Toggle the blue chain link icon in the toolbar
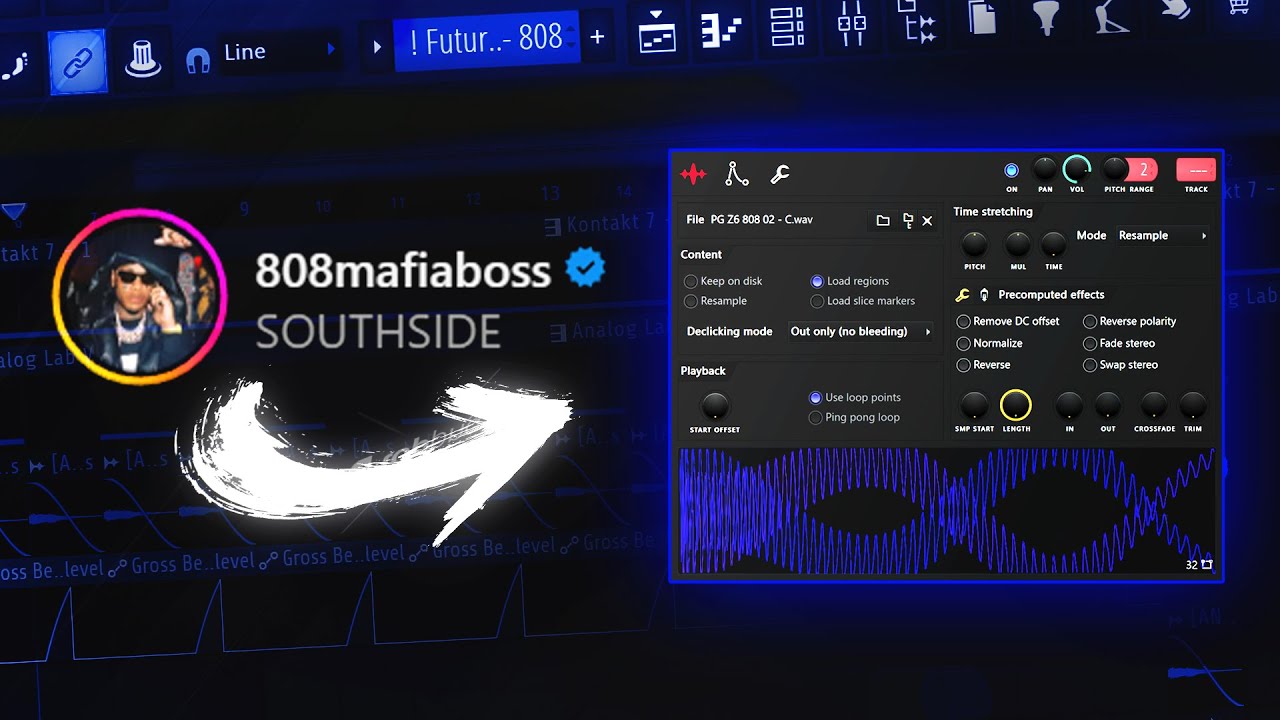 [78, 62]
